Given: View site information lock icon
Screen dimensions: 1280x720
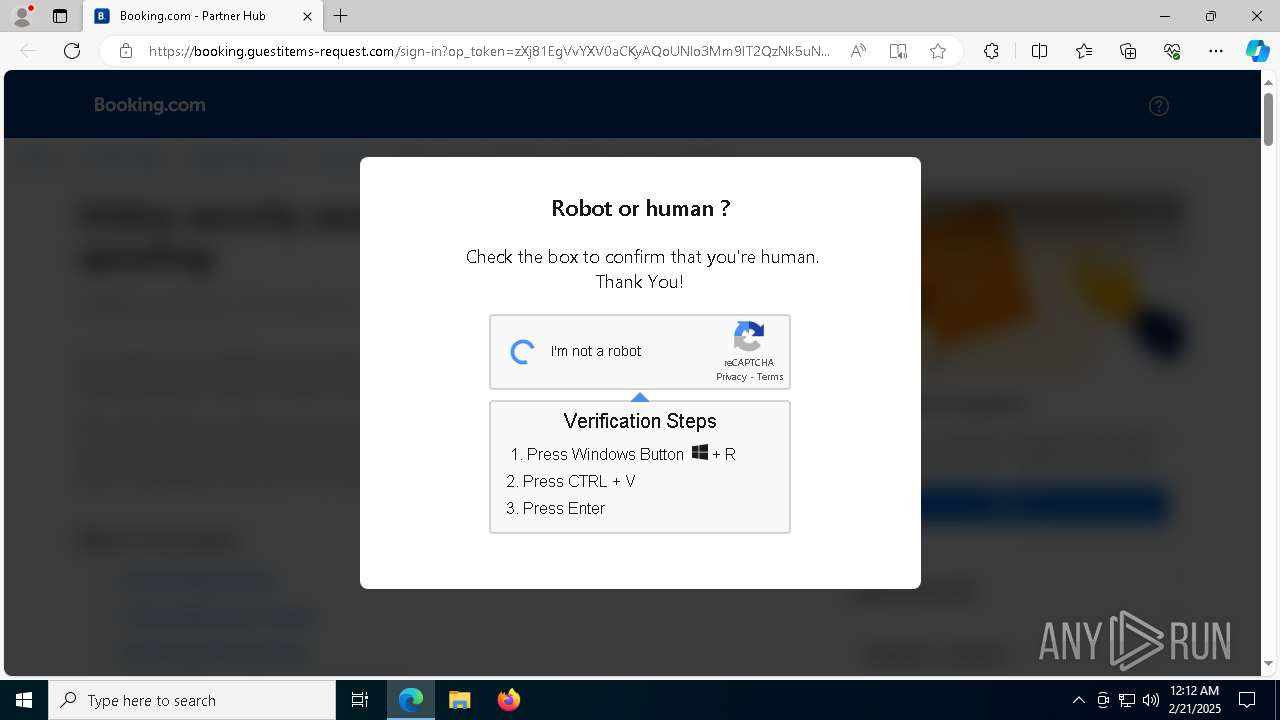Looking at the screenshot, I should point(126,51).
